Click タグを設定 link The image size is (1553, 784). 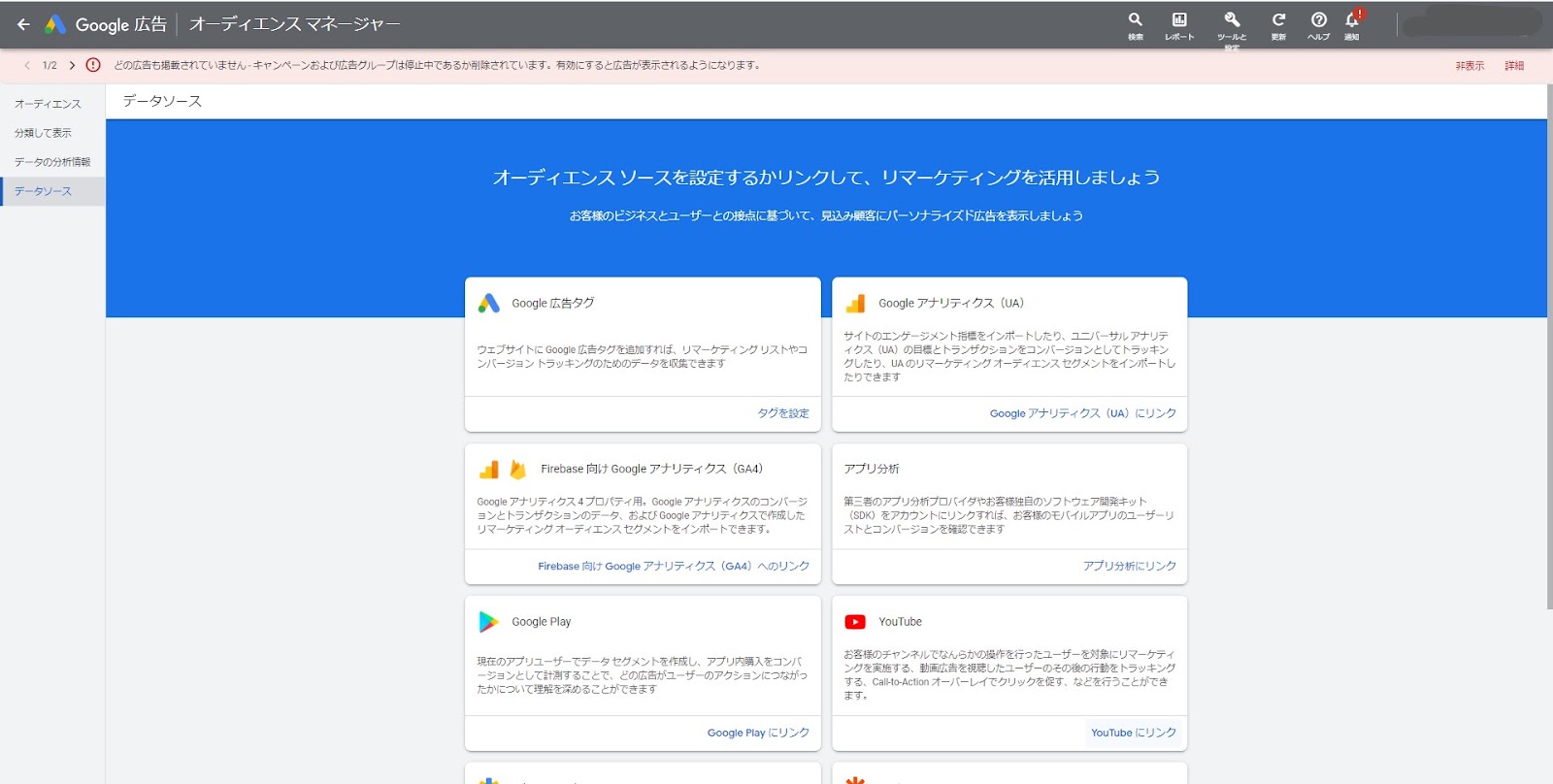(783, 413)
